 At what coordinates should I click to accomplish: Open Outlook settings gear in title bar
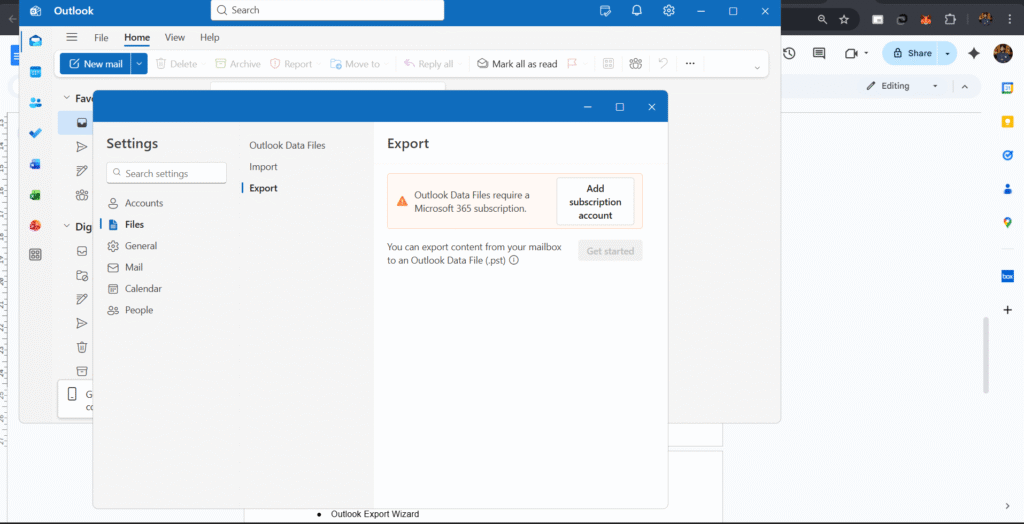[x=669, y=10]
